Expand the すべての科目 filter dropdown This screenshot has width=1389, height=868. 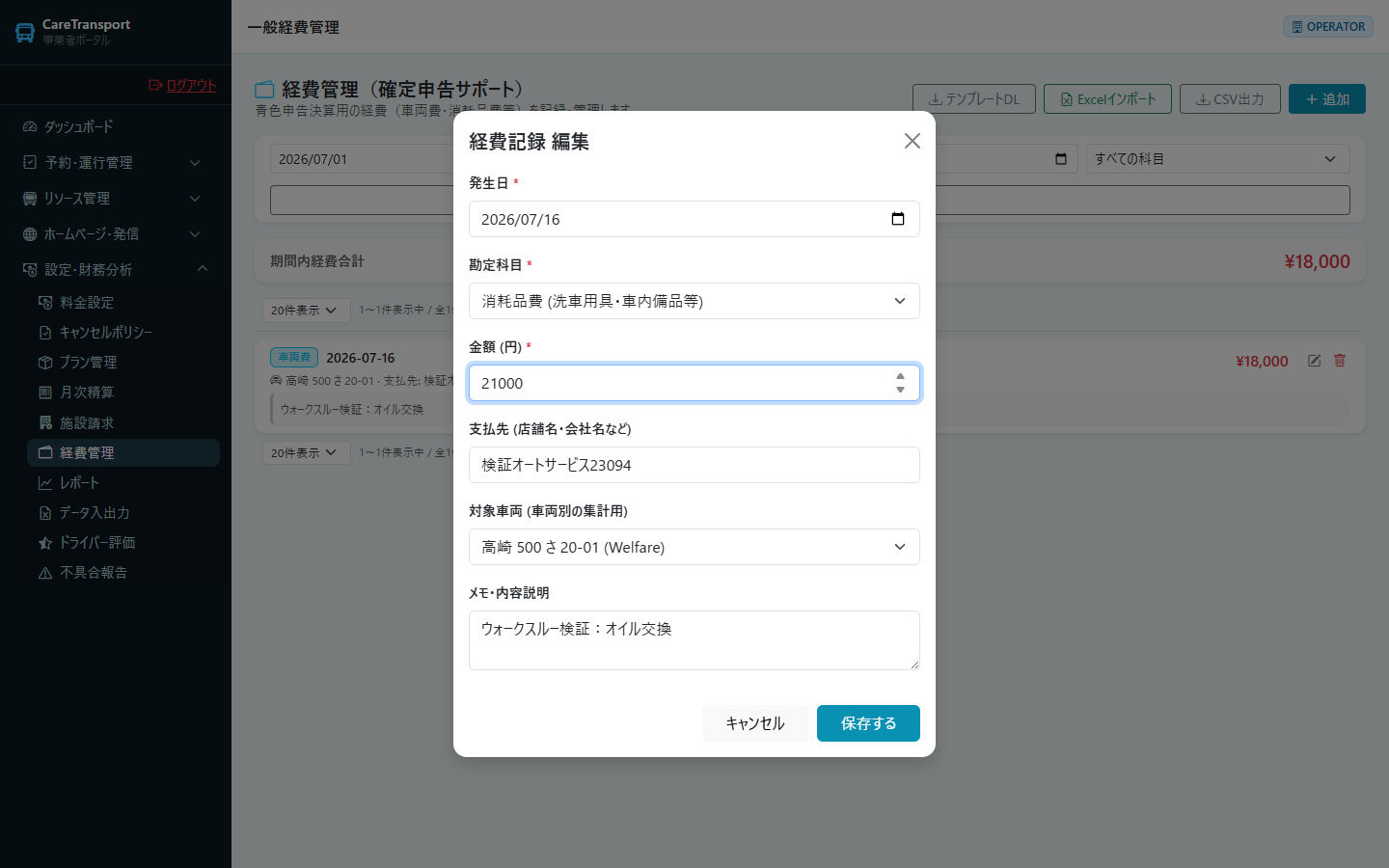1218,159
